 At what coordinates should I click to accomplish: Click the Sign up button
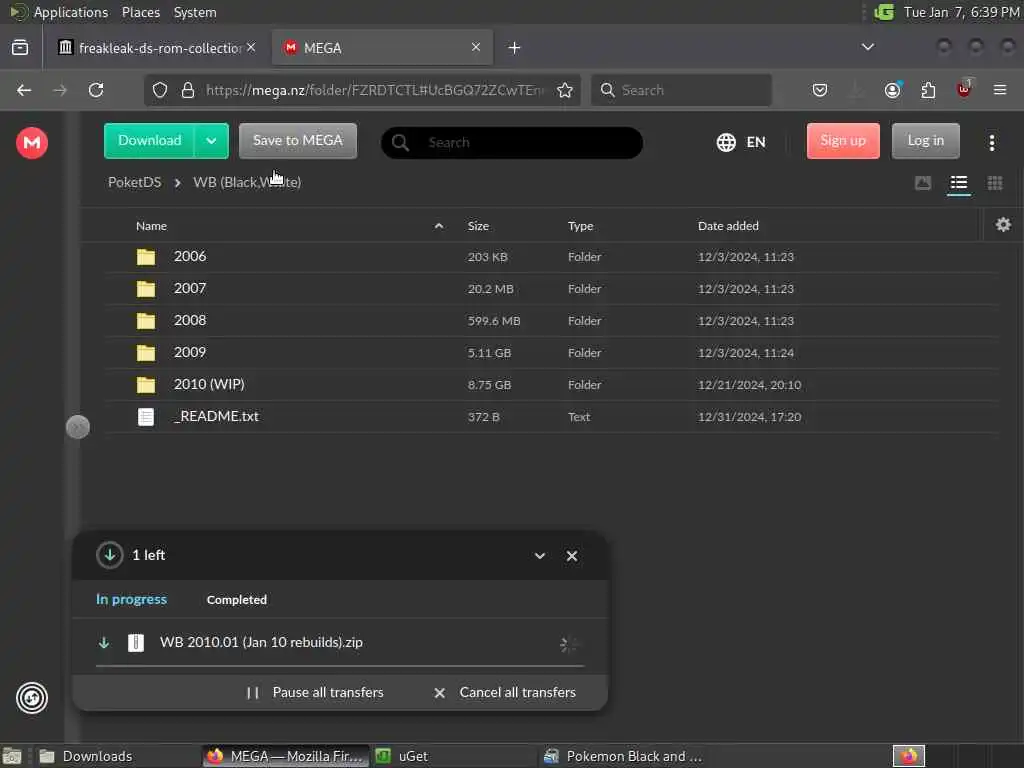coord(843,141)
